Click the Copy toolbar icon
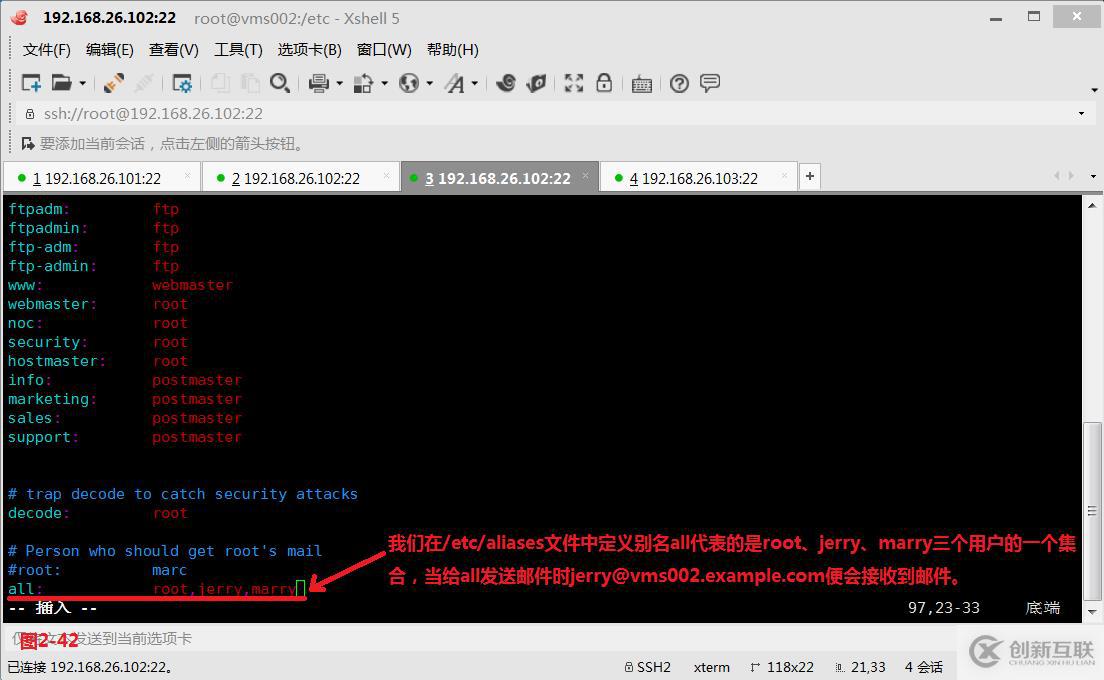 [220, 84]
